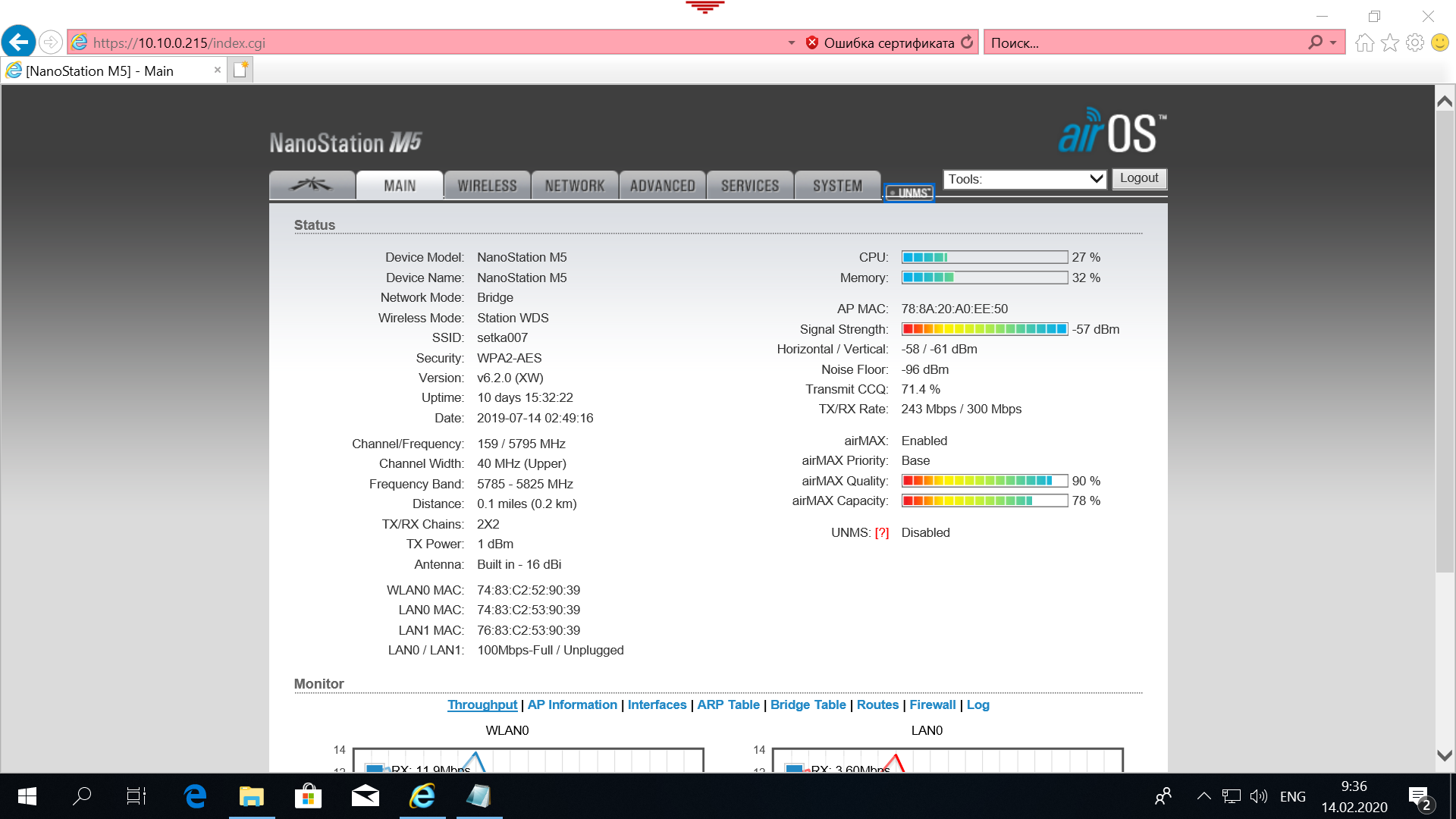Click the Memory usage bar
Viewport: 1456px width, 819px height.
tap(984, 278)
